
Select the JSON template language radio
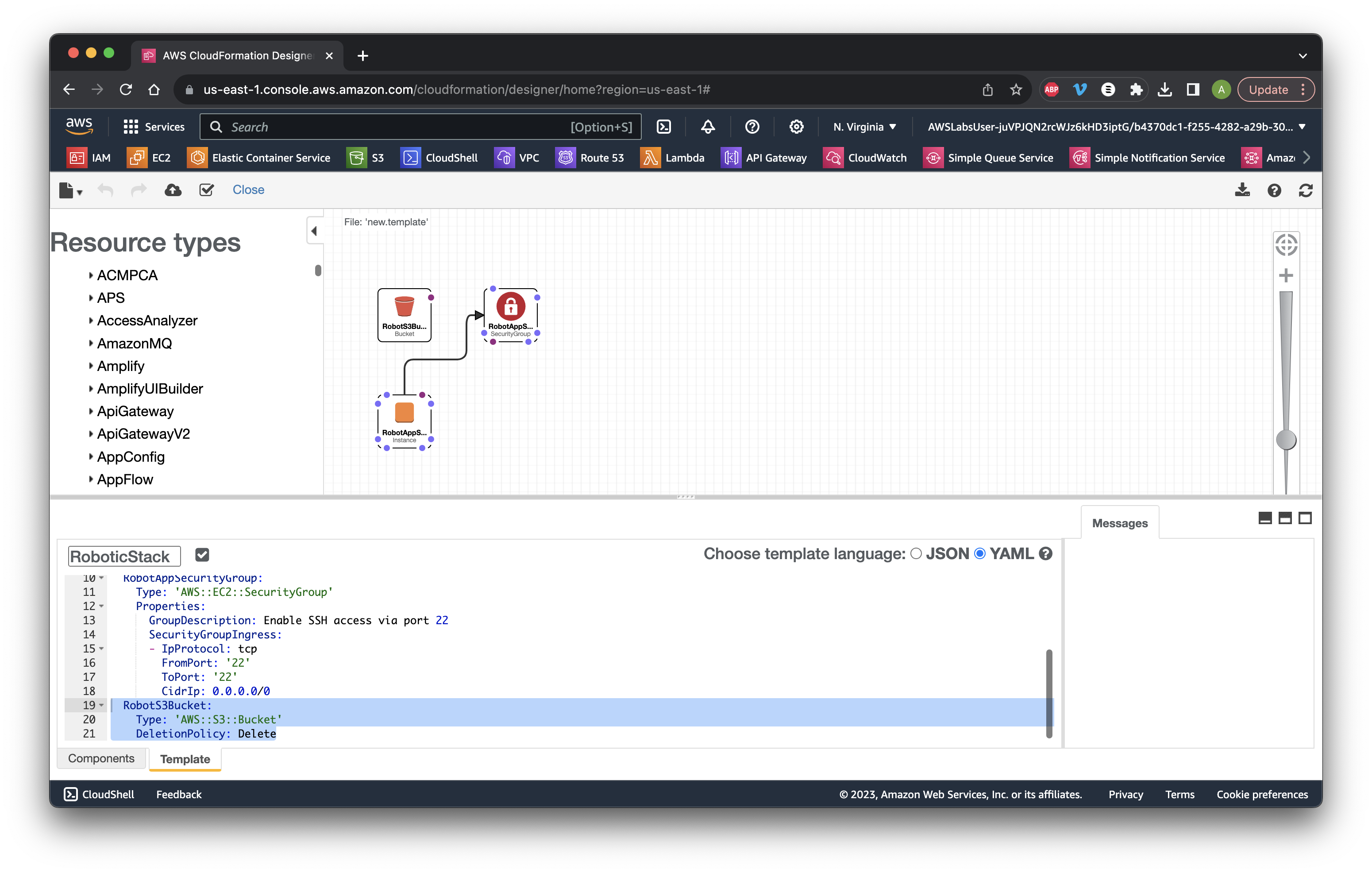click(x=916, y=553)
